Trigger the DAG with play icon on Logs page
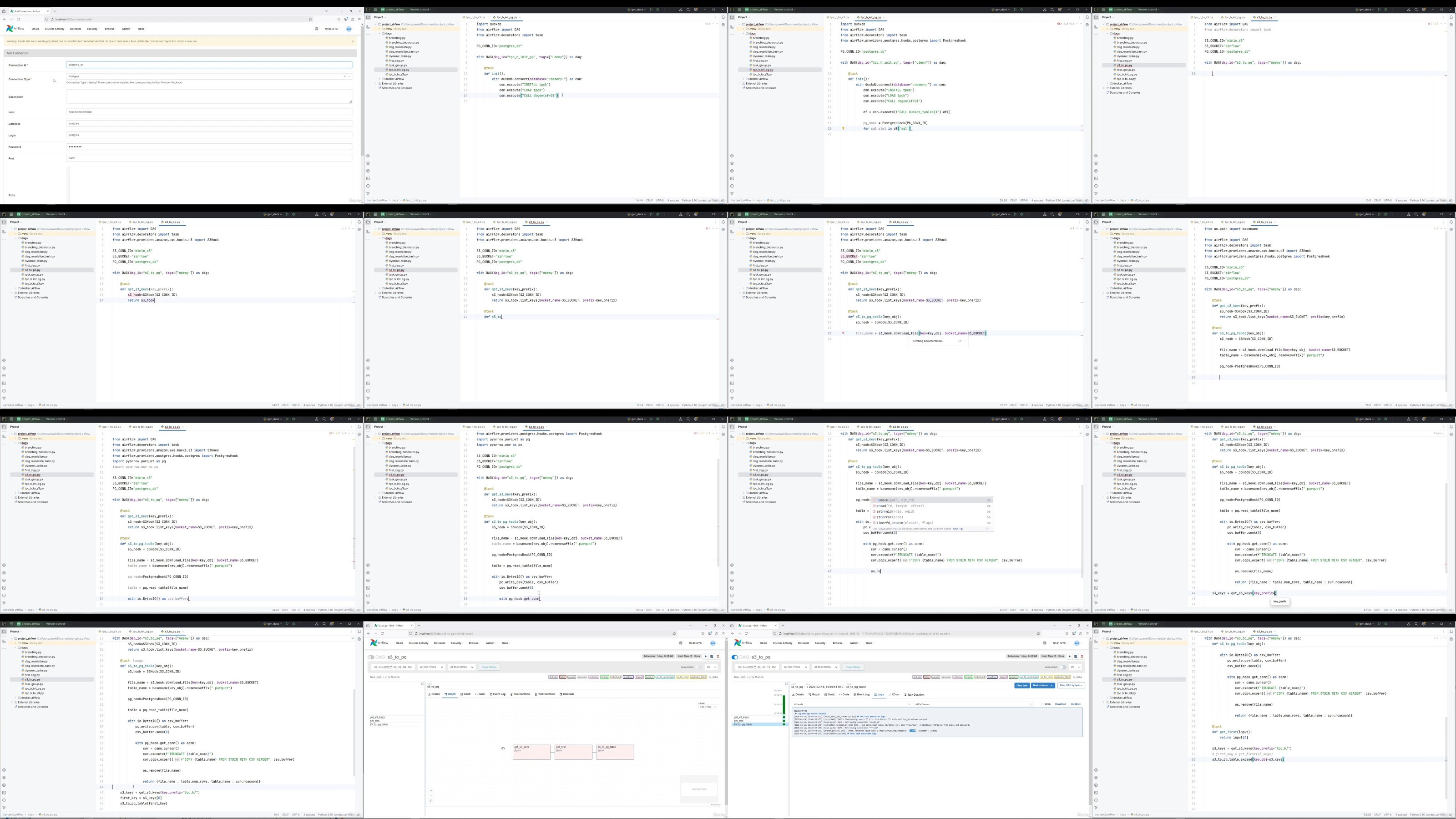Image resolution: width=1456 pixels, height=819 pixels. point(1069,656)
